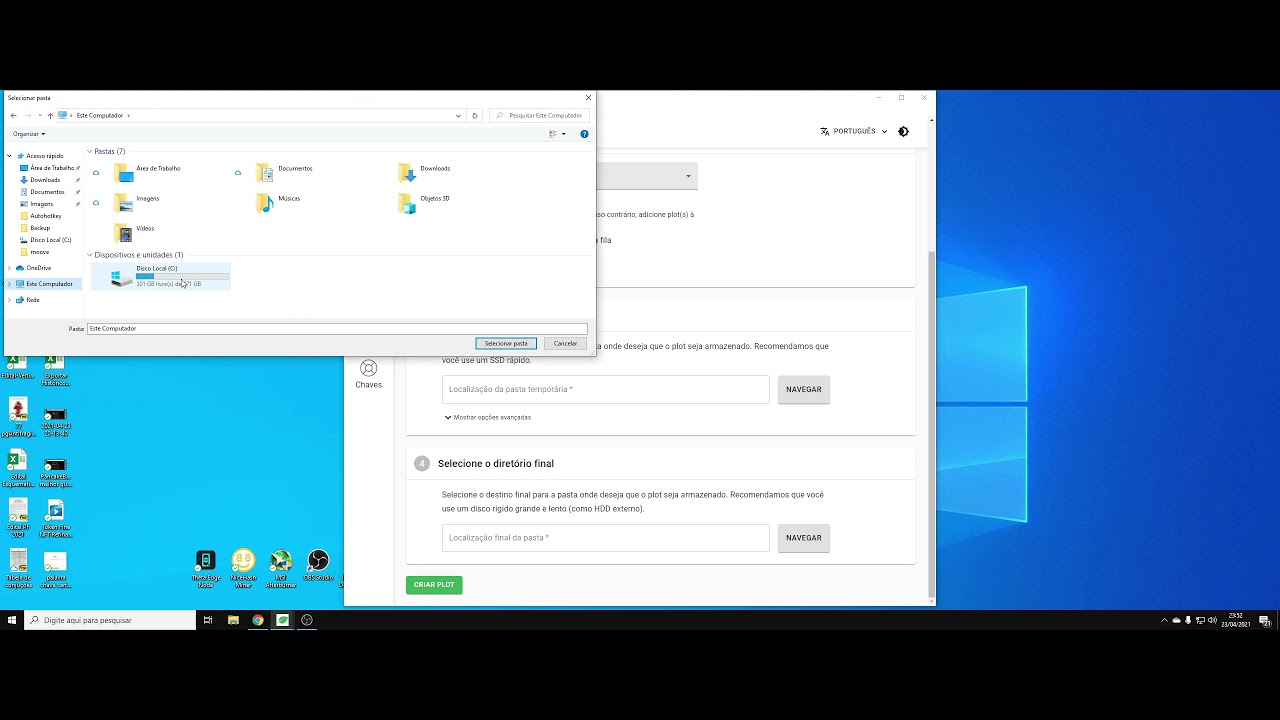The width and height of the screenshot is (1280, 720).
Task: Open the Downloads folder in main pane
Action: (x=425, y=173)
